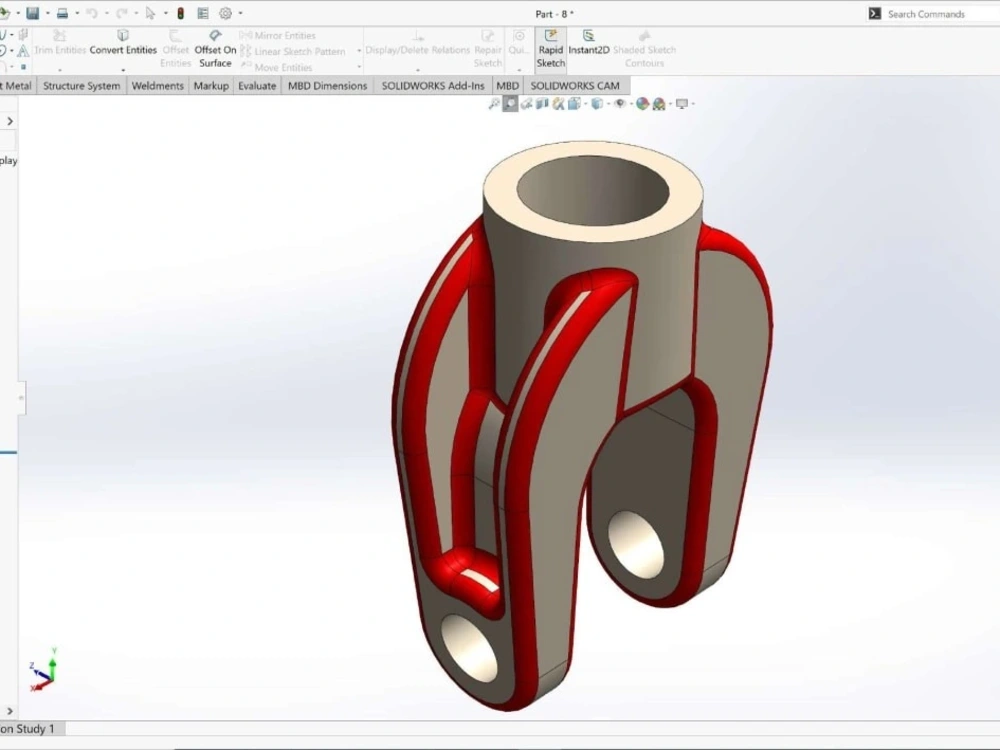
Task: Click Linear Sketch Pattern button
Action: click(293, 52)
